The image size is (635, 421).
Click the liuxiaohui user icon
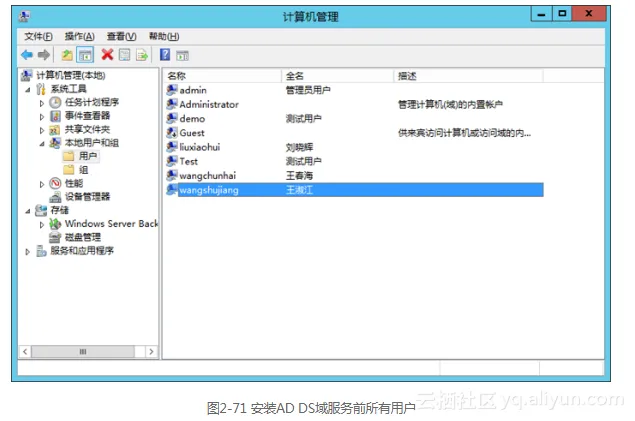[172, 147]
